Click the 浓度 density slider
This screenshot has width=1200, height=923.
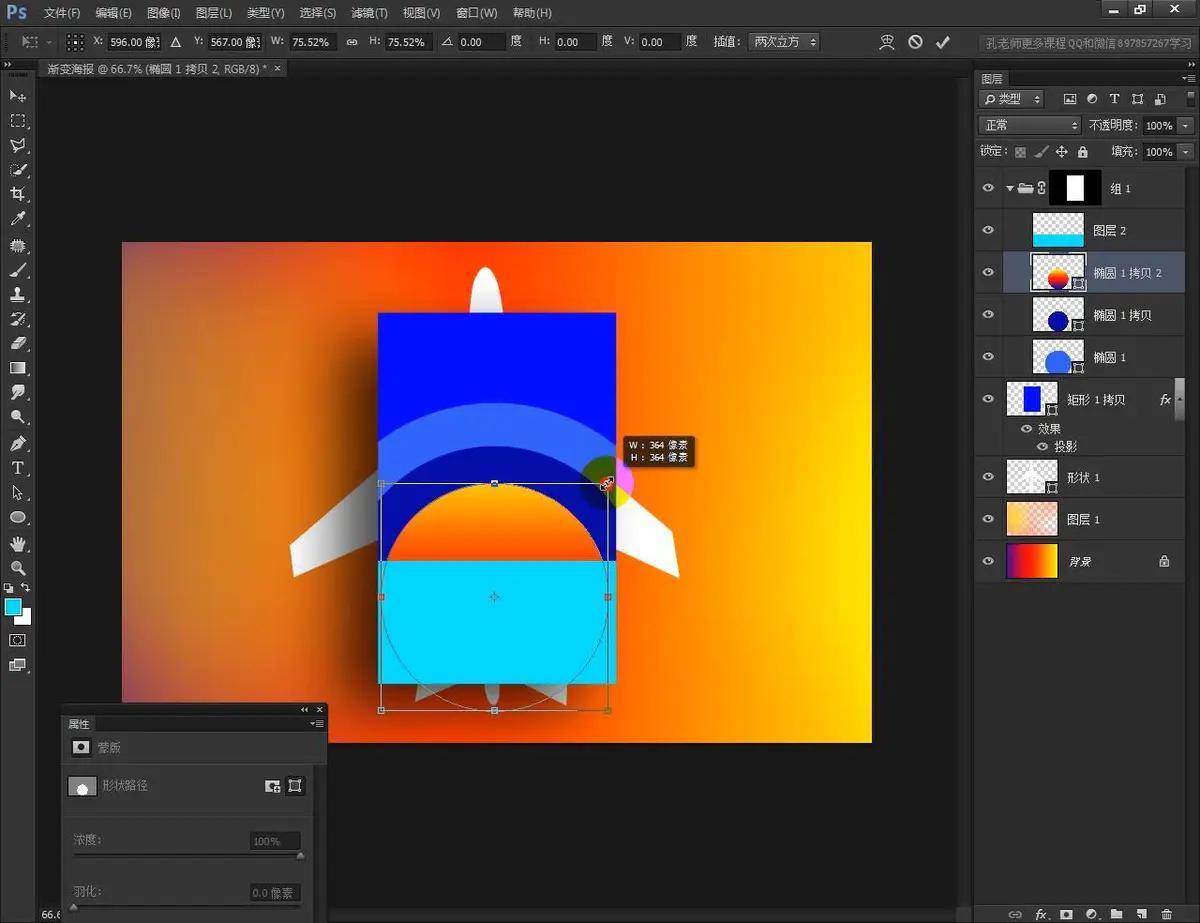(187, 855)
